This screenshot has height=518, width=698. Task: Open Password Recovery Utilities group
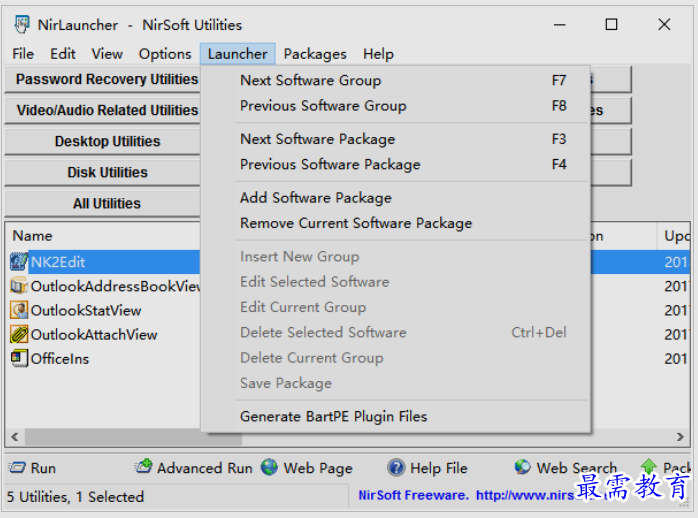[x=103, y=79]
